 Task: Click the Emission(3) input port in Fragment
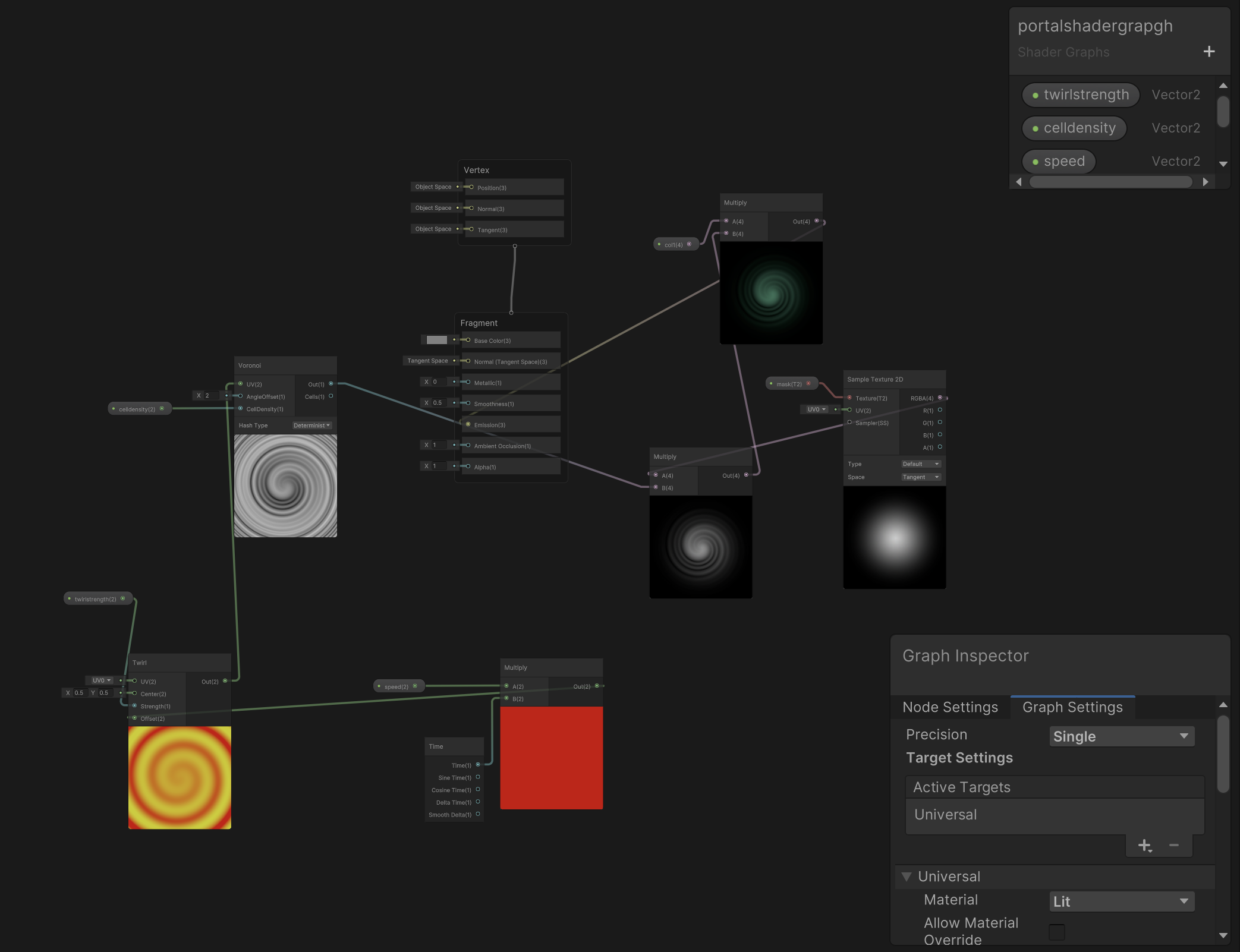coord(468,424)
